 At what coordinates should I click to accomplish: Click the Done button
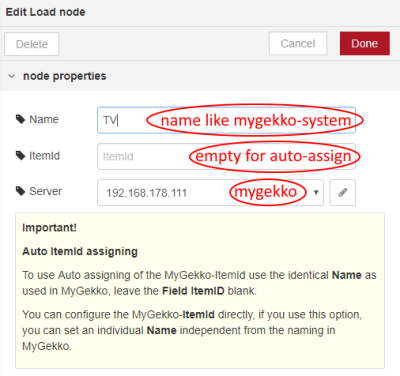tap(365, 43)
